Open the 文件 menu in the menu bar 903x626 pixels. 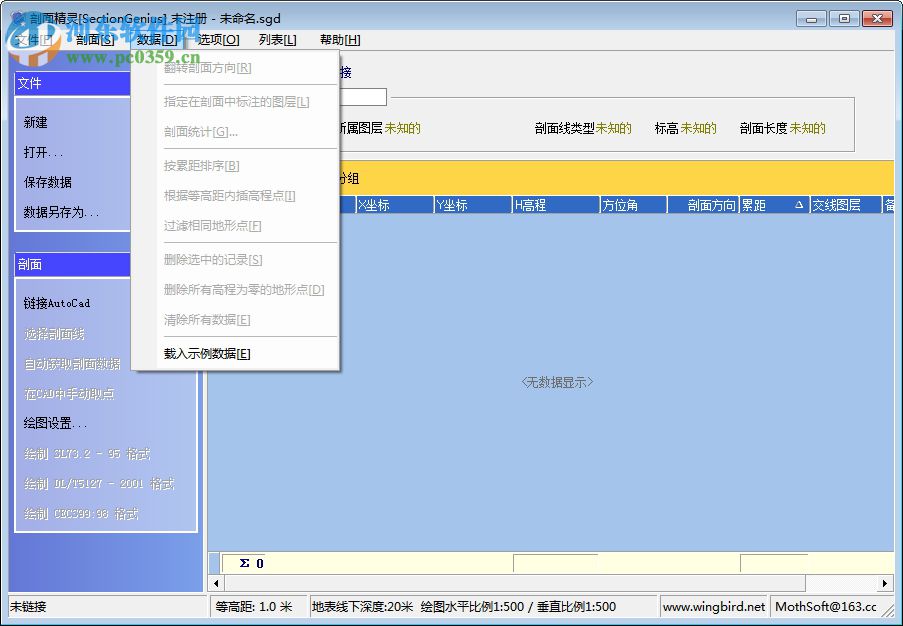click(x=30, y=39)
